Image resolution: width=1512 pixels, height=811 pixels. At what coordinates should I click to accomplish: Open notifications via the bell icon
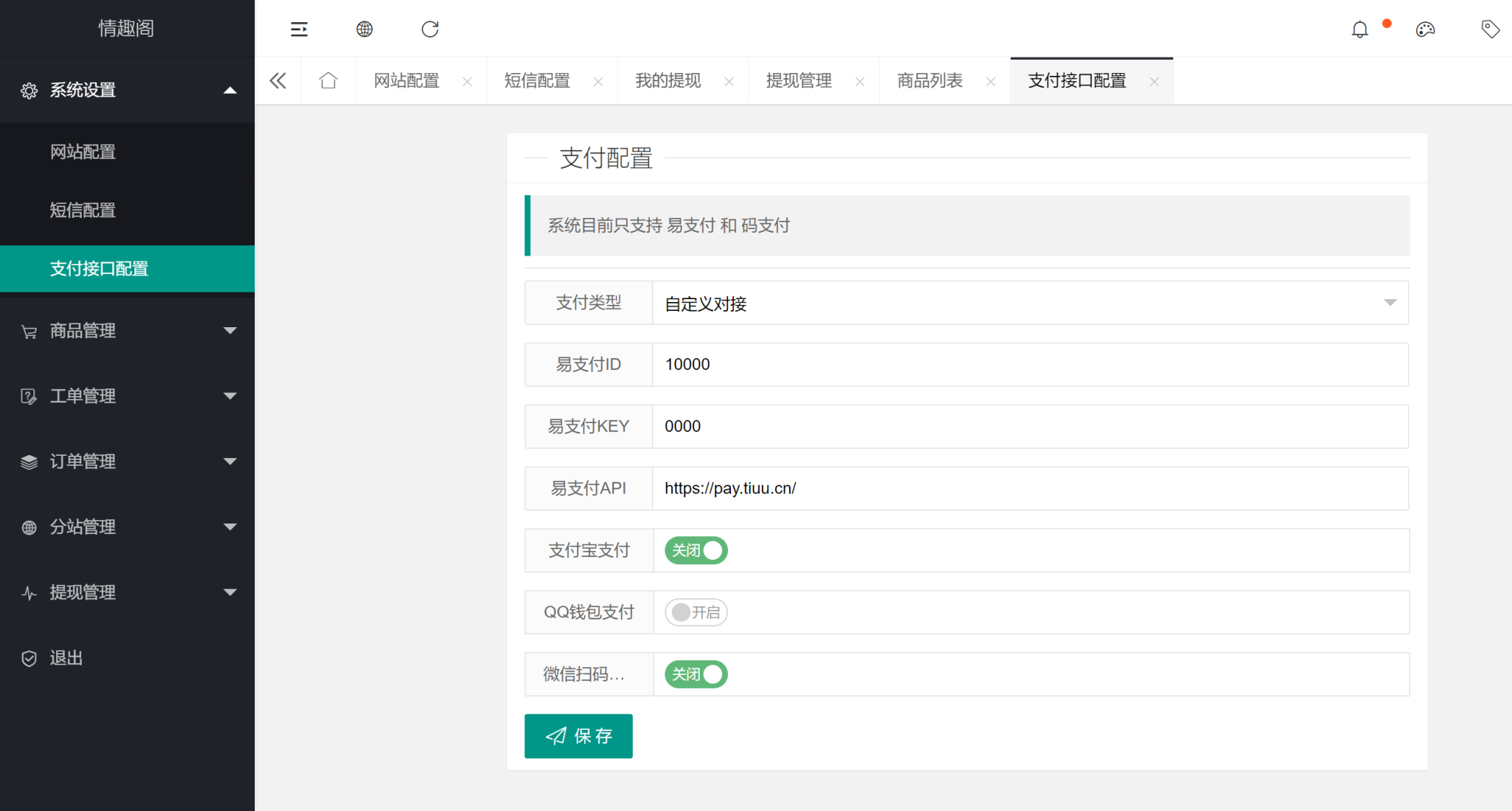[x=1361, y=30]
